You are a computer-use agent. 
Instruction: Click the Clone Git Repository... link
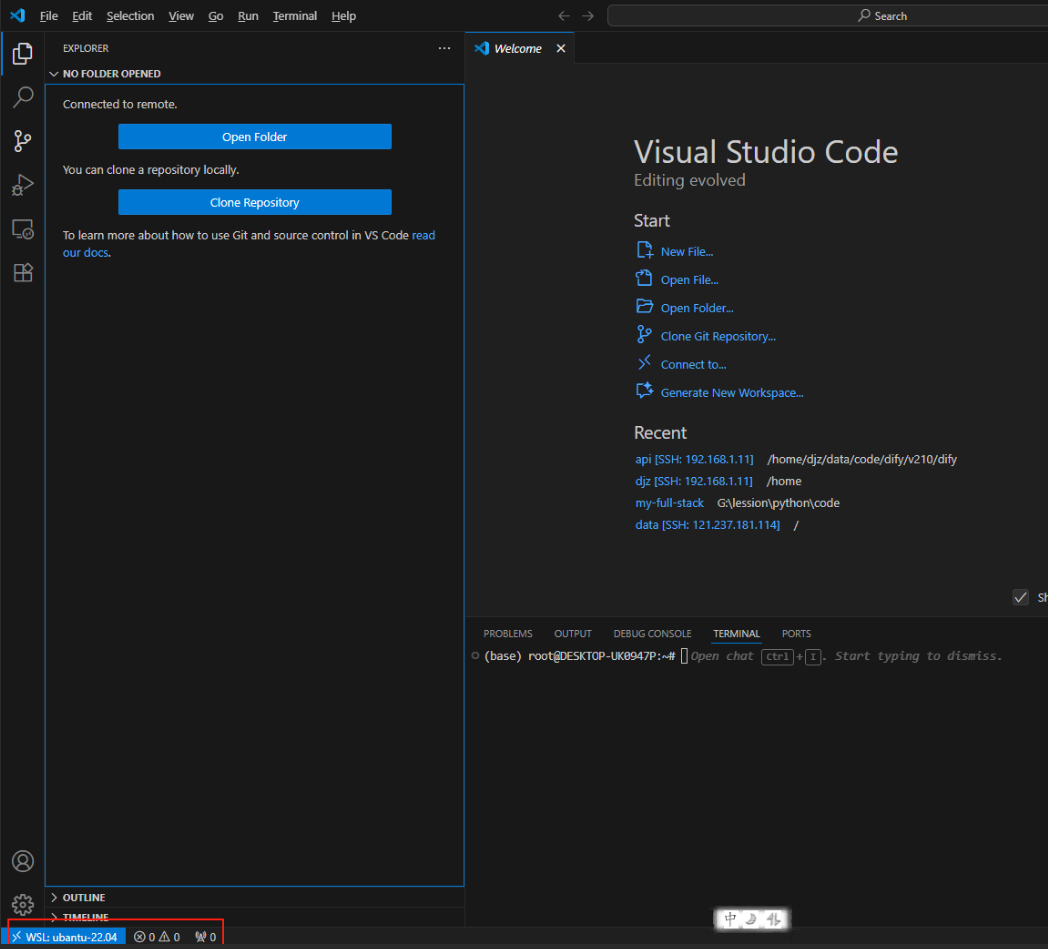[718, 335]
